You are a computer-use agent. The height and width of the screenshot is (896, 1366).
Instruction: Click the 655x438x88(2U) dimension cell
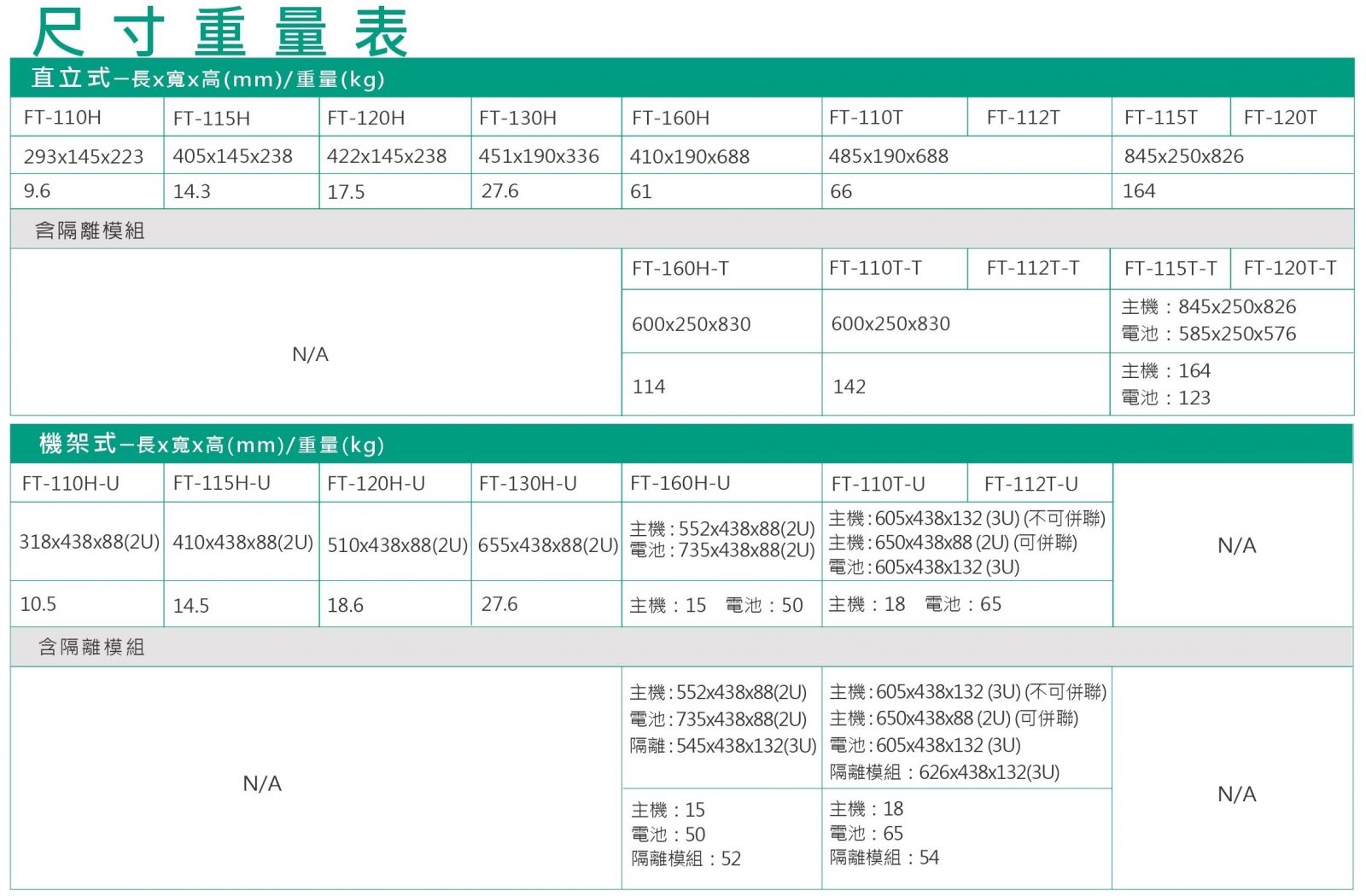tap(547, 545)
